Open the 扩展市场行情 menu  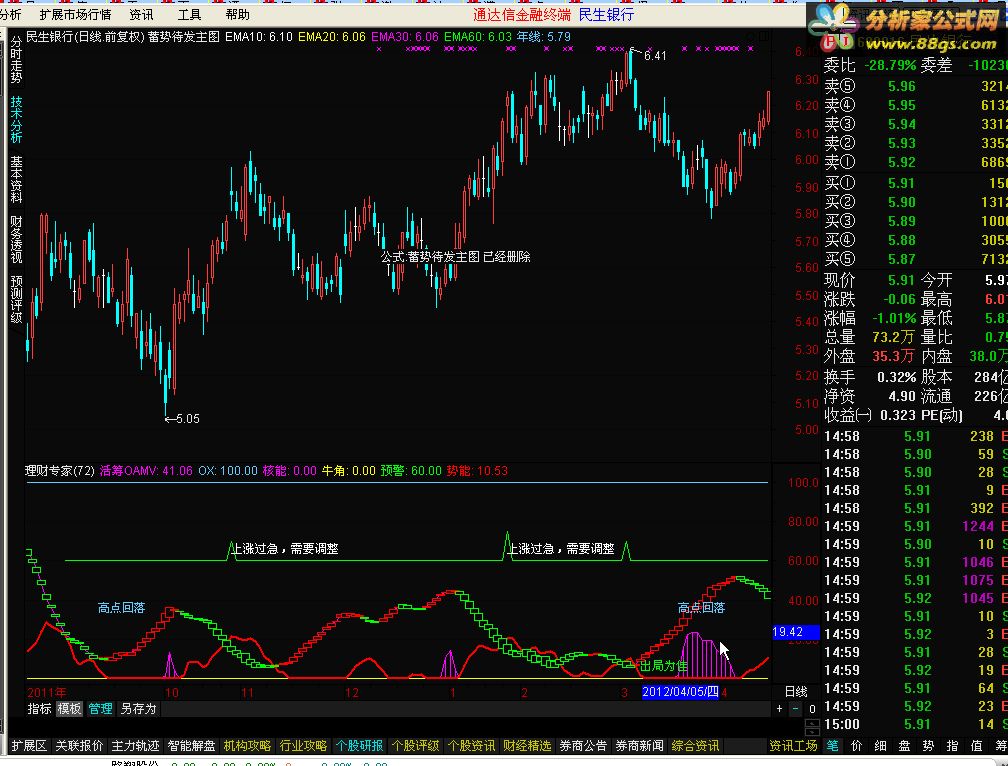point(75,14)
